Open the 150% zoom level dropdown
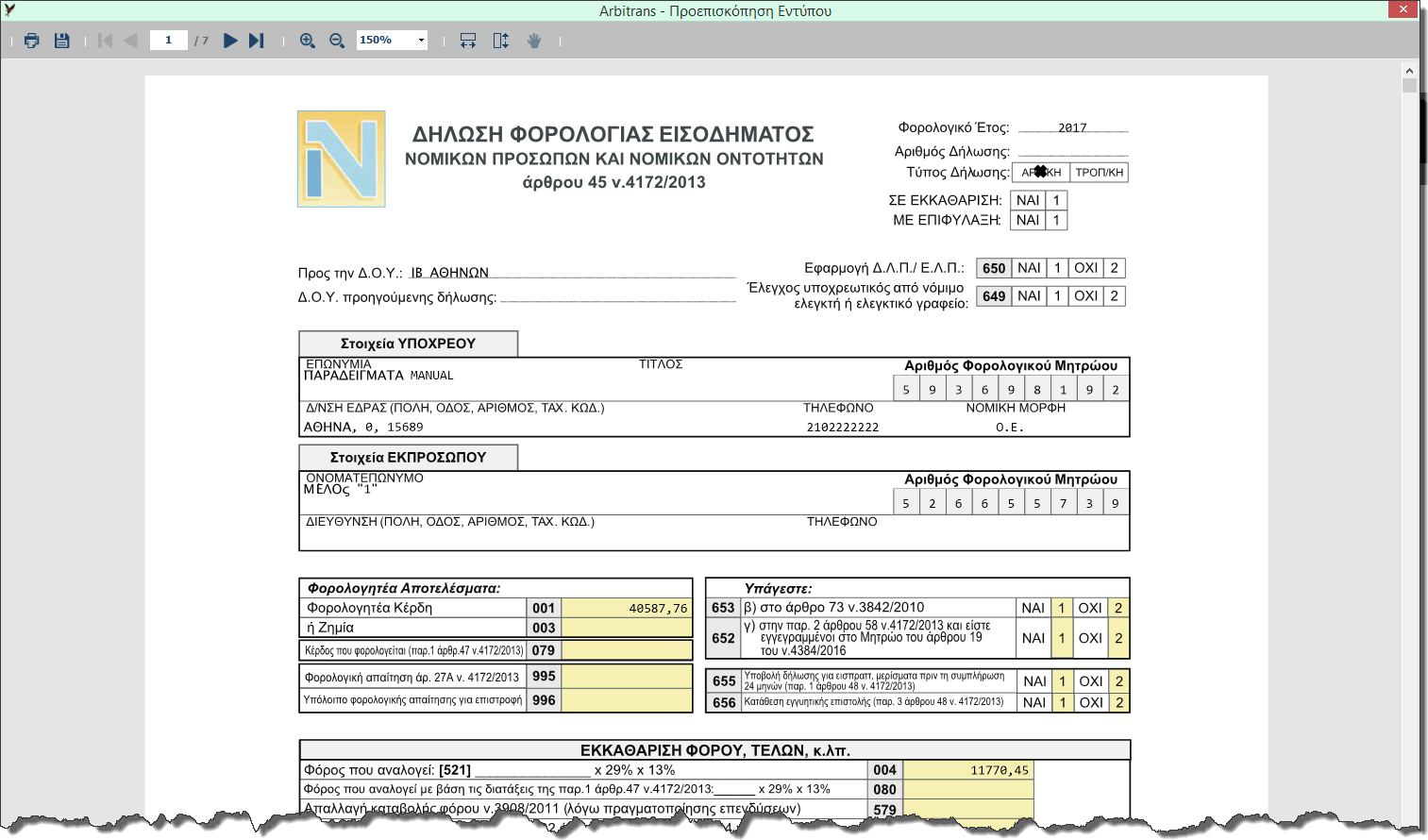The width and height of the screenshot is (1428, 840). click(x=421, y=40)
